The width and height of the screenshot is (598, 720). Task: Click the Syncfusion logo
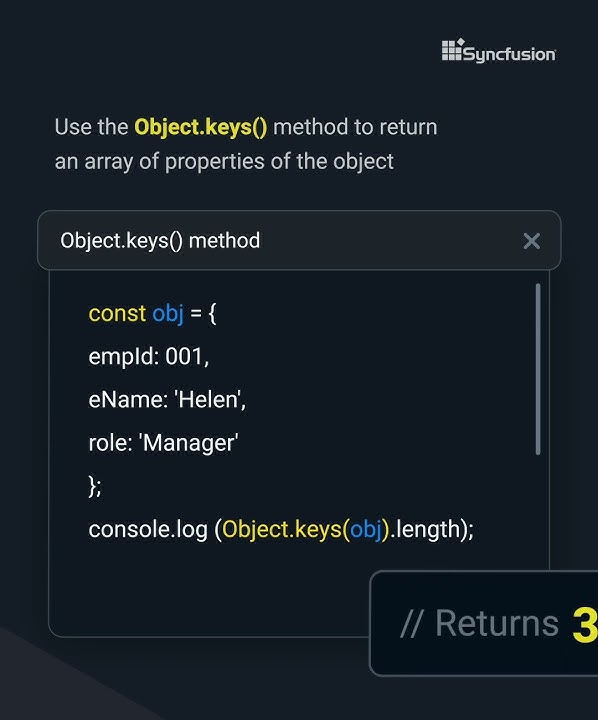pos(499,51)
